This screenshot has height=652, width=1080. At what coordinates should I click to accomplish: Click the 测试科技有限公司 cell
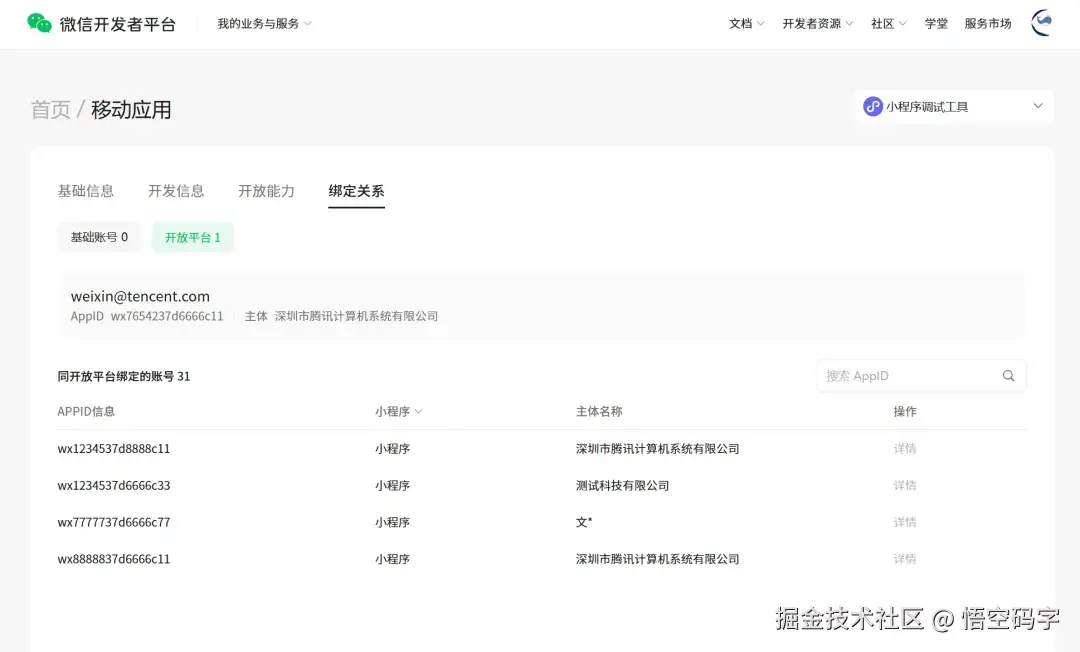point(623,485)
